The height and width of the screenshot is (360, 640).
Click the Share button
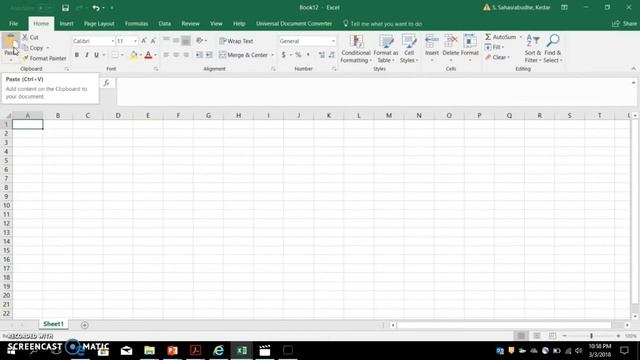pyautogui.click(x=624, y=24)
